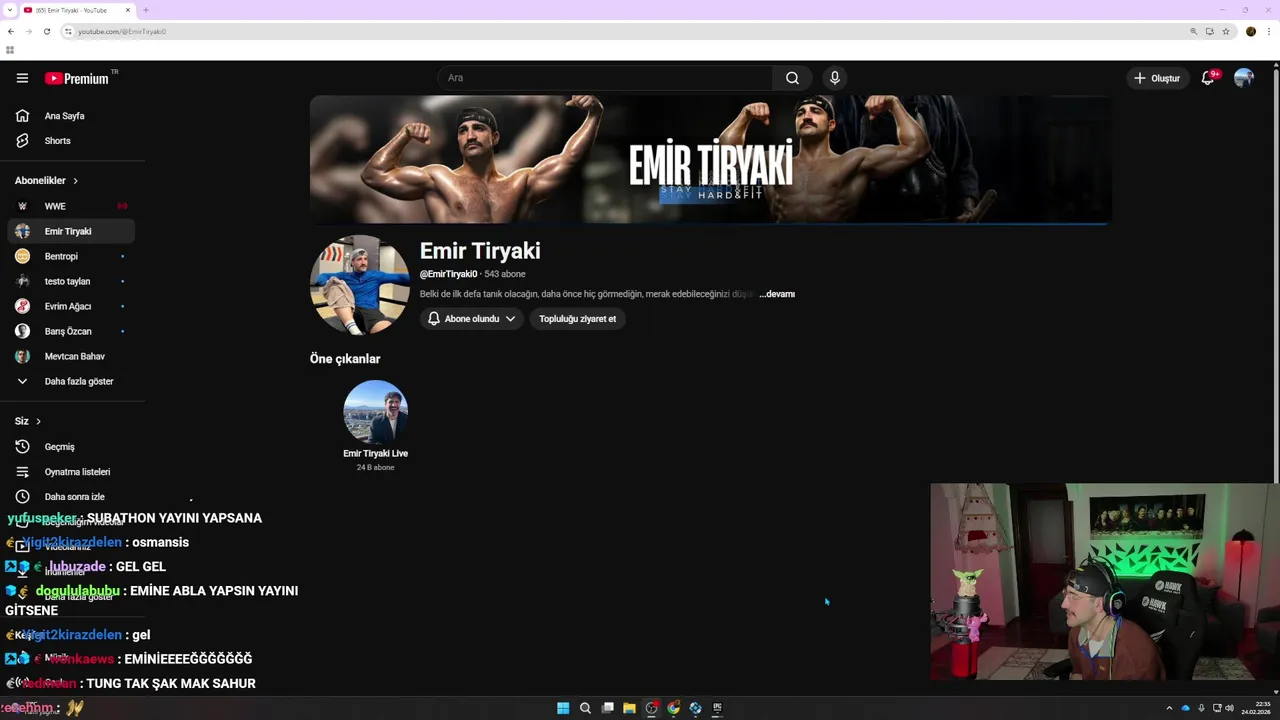Open Geçmiş watch history
1280x720 pixels.
70,447
